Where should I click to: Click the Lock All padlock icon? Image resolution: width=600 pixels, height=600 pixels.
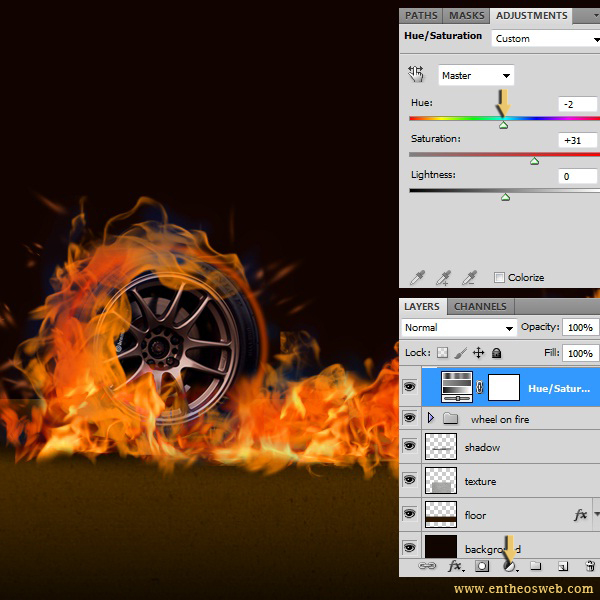(x=497, y=353)
